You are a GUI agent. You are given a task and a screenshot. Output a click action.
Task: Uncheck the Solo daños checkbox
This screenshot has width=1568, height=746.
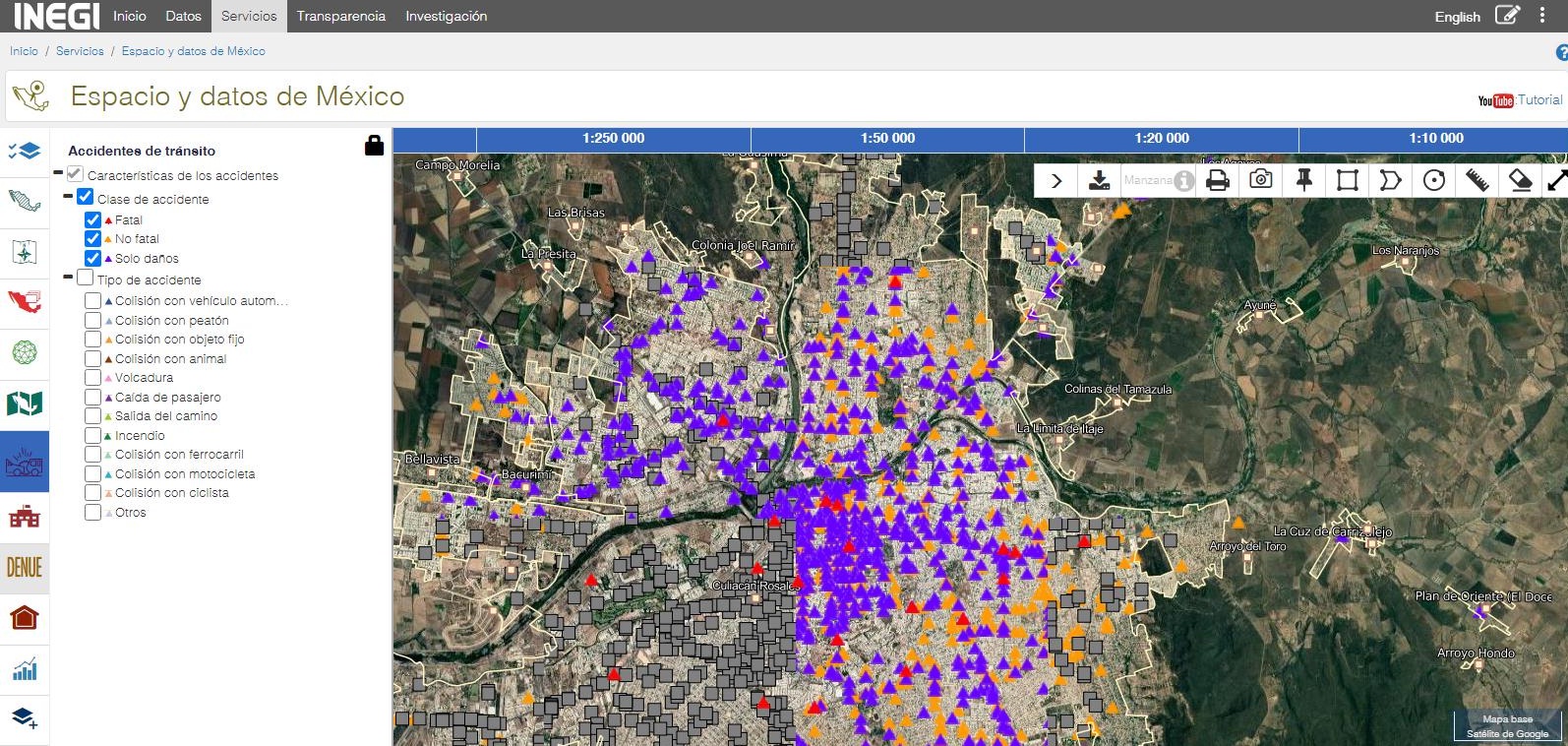[x=92, y=258]
